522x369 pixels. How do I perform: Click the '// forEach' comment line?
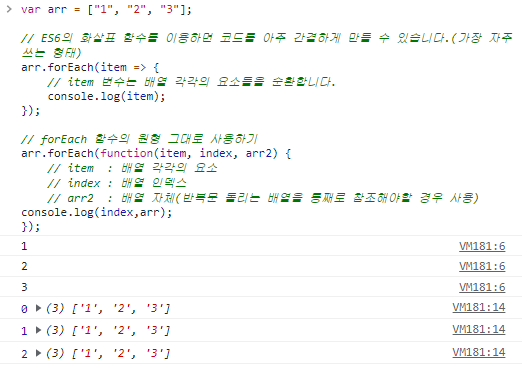click(x=139, y=139)
